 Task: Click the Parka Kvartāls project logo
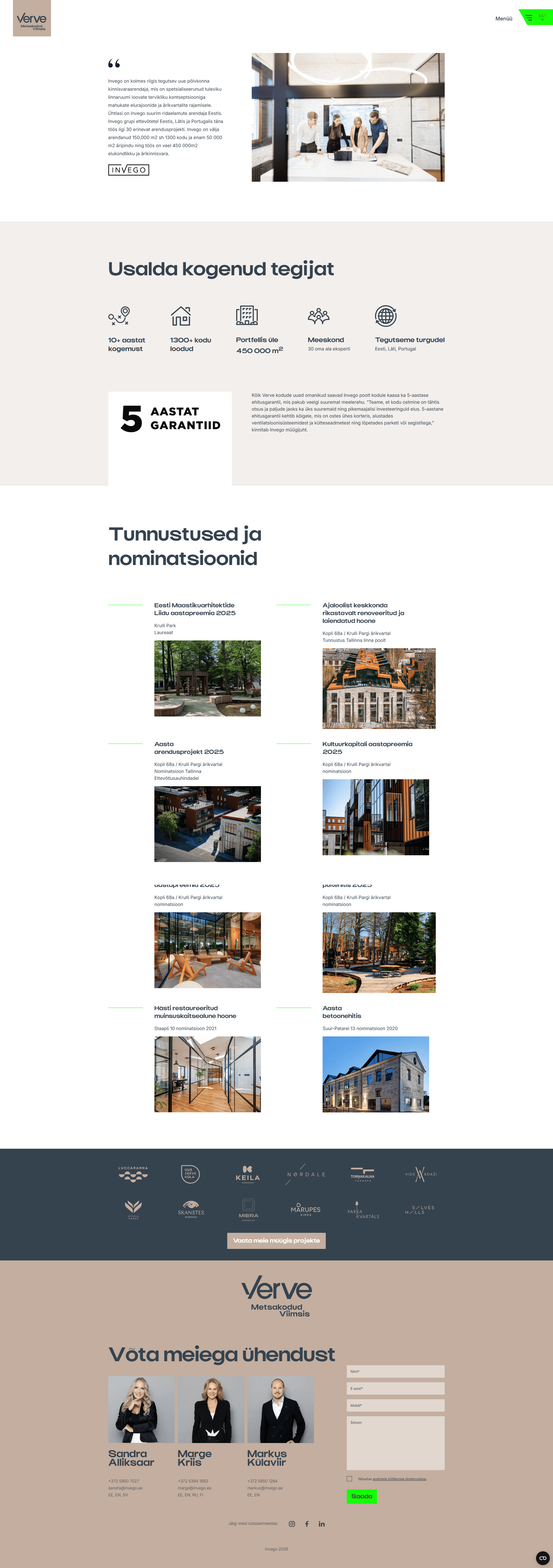[363, 1209]
